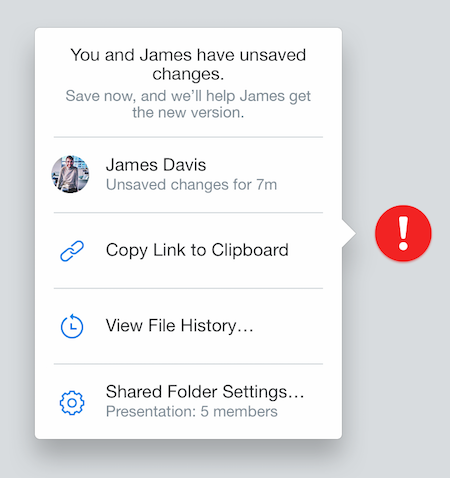Click the popover arrow pointing to the badge
The width and height of the screenshot is (450, 478).
click(x=349, y=233)
